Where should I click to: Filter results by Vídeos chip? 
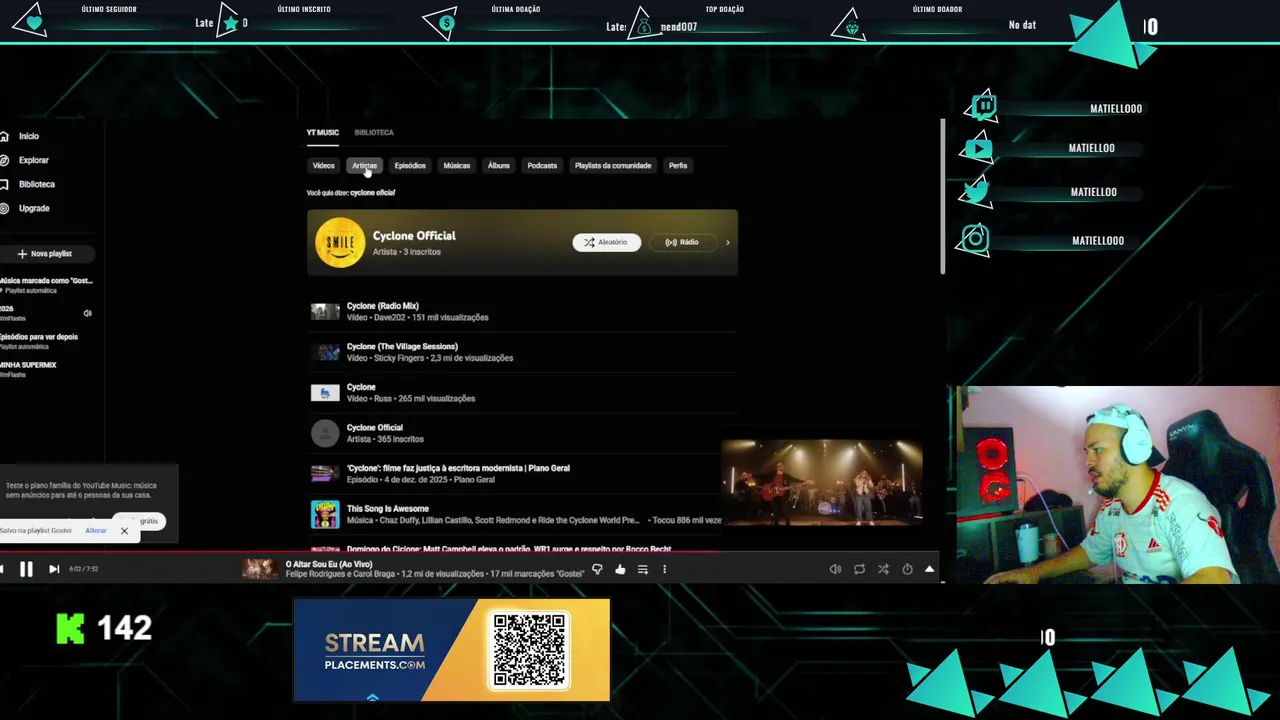(323, 166)
